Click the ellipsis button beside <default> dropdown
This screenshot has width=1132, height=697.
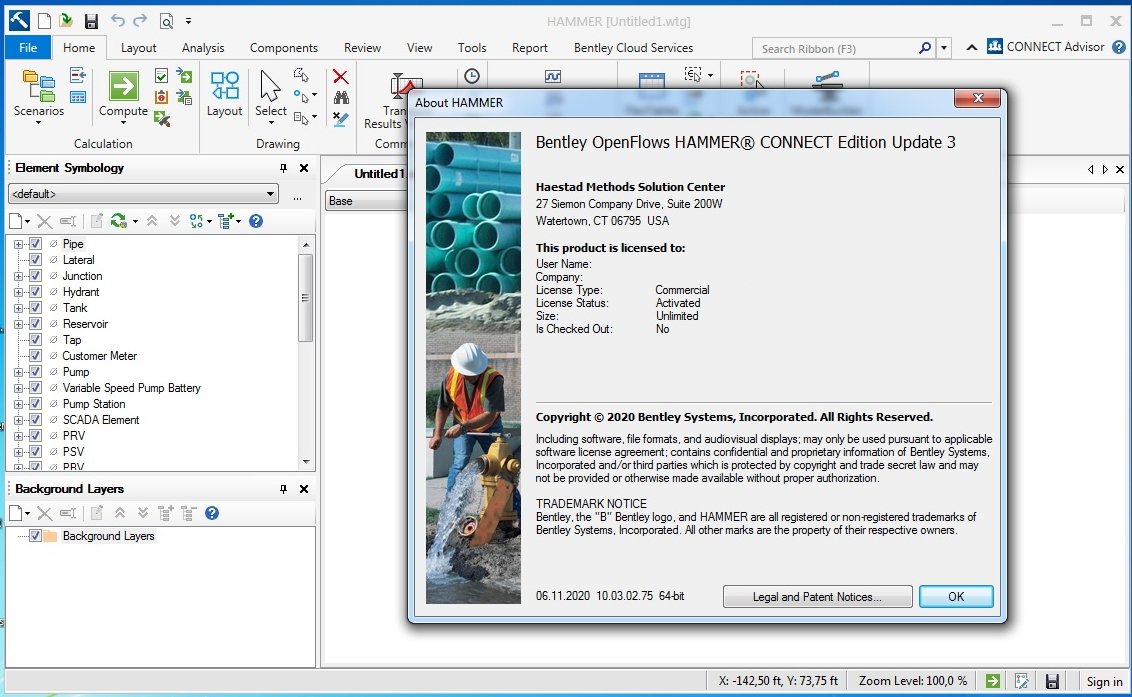pos(297,195)
